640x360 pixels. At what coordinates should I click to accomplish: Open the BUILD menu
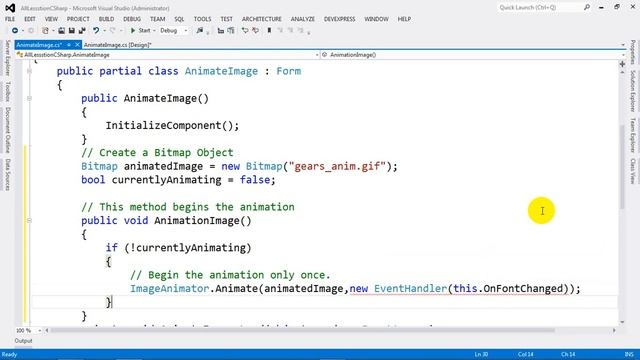click(107, 19)
